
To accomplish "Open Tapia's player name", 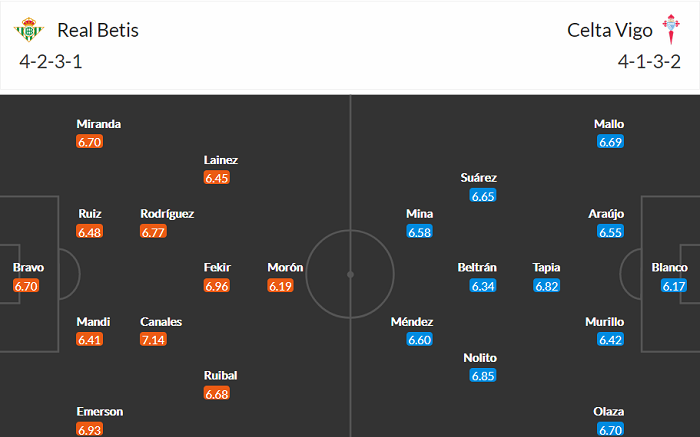I will (547, 267).
